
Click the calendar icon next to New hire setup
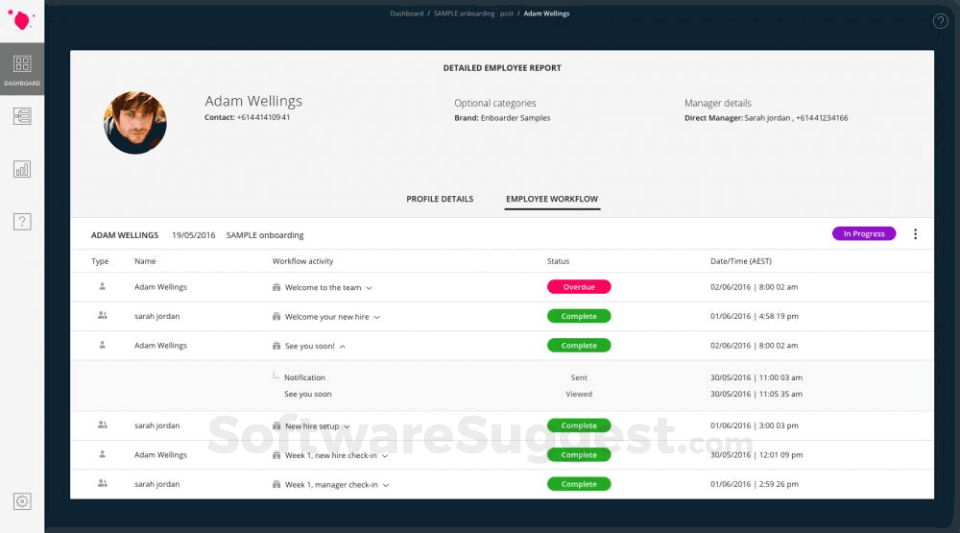[276, 426]
